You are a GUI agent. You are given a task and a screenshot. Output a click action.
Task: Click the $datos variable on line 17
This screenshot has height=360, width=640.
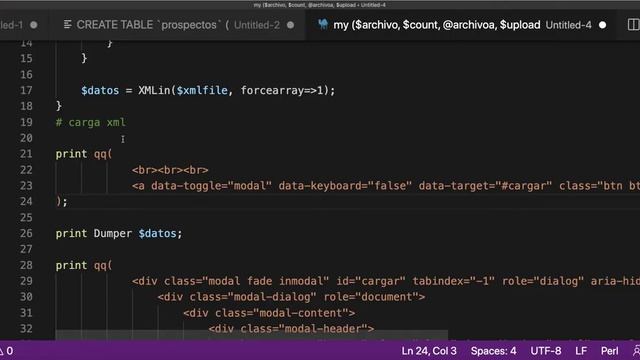(100, 90)
